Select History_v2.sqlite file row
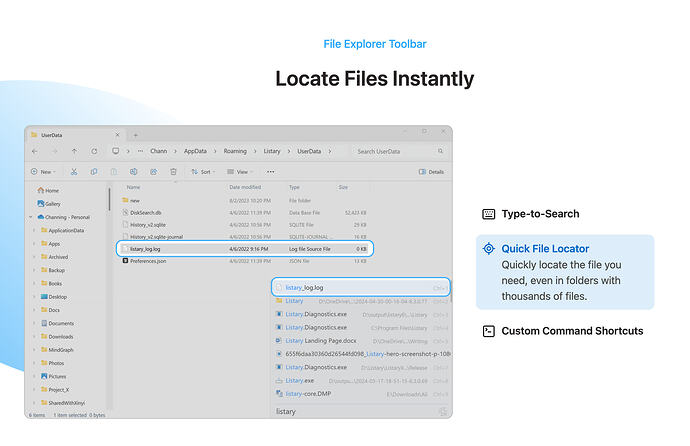 click(x=244, y=225)
